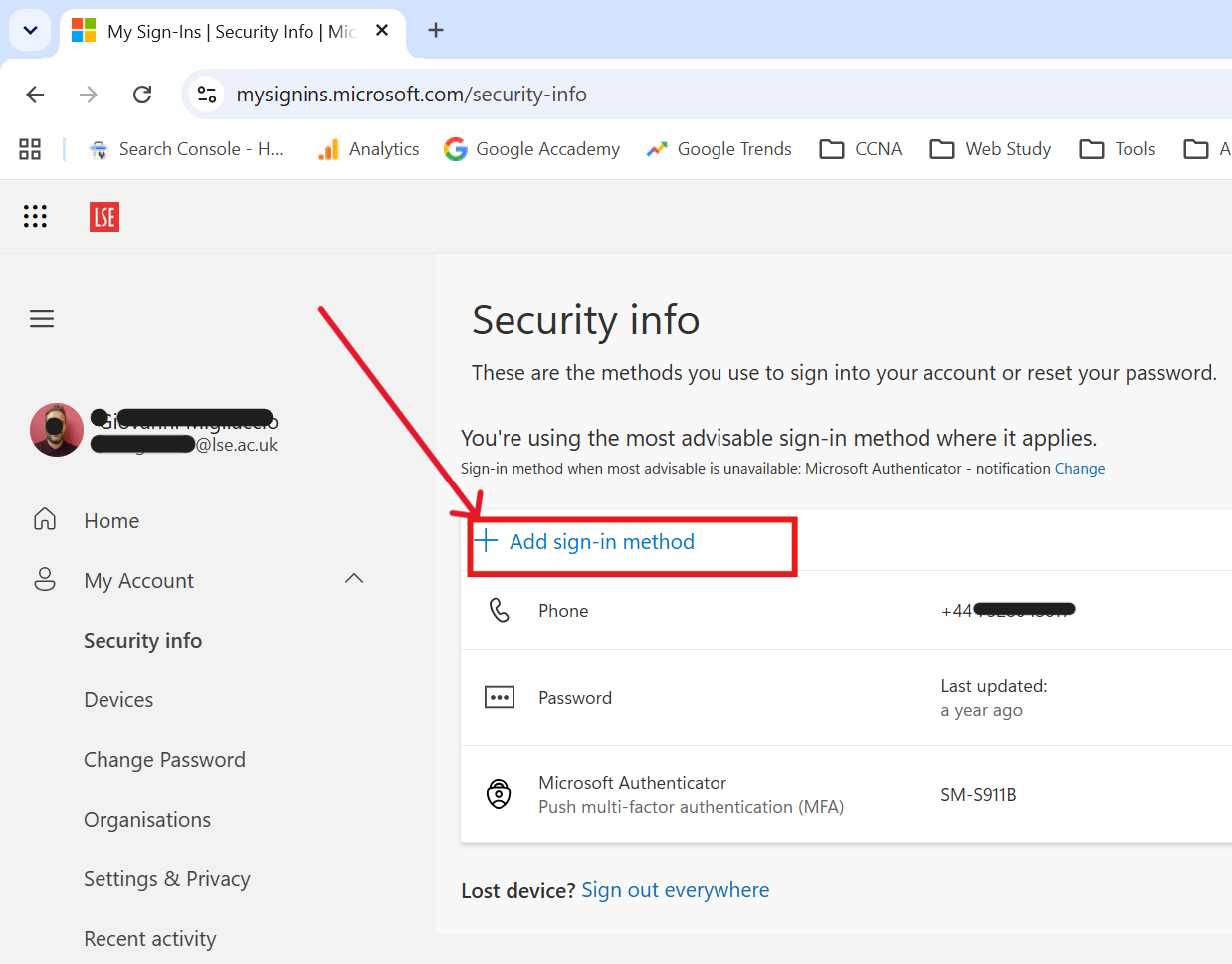The image size is (1232, 964).
Task: Open the Microsoft app launcher waffle
Action: click(35, 216)
